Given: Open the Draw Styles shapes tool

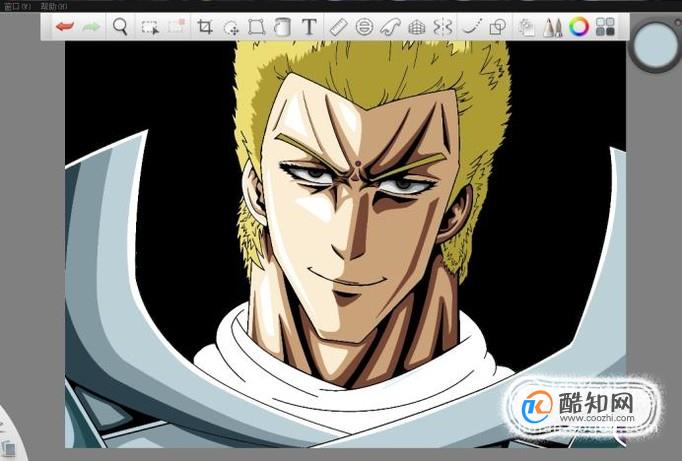Looking at the screenshot, I should pos(498,27).
